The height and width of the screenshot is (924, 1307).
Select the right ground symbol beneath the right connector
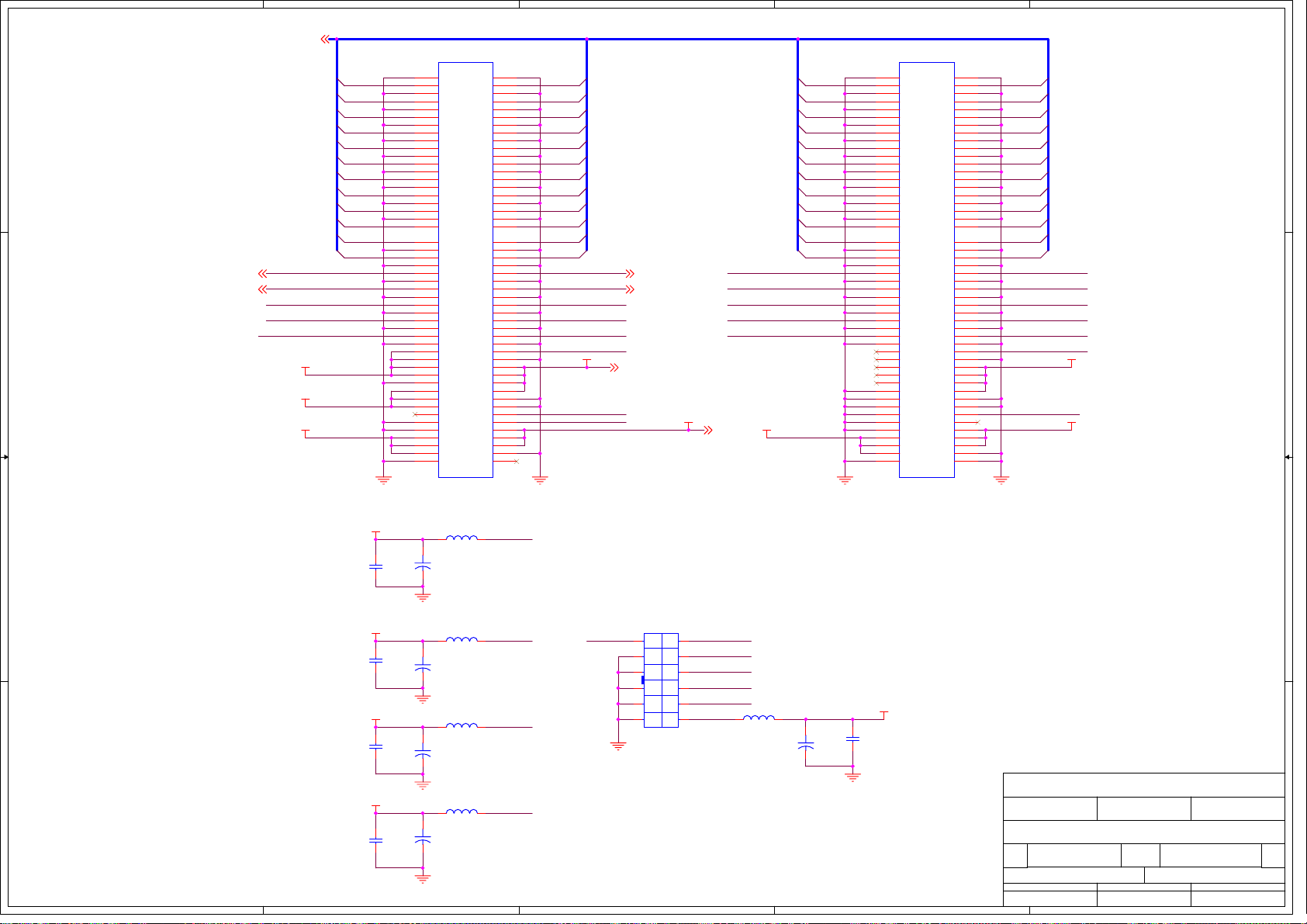[x=1001, y=480]
